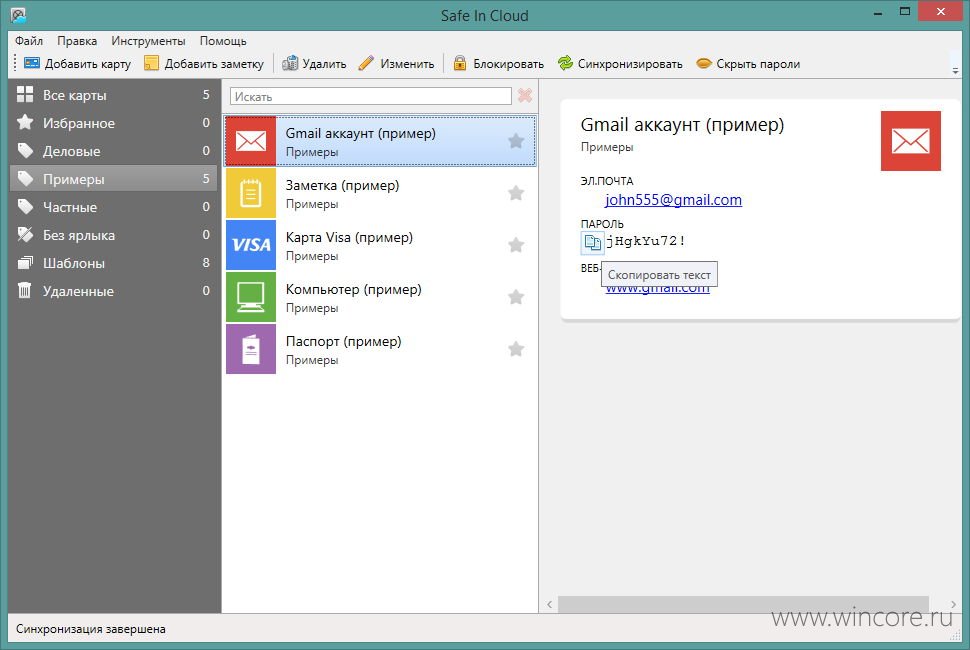The height and width of the screenshot is (650, 970).
Task: Clear search with the red X icon
Action: (x=525, y=95)
